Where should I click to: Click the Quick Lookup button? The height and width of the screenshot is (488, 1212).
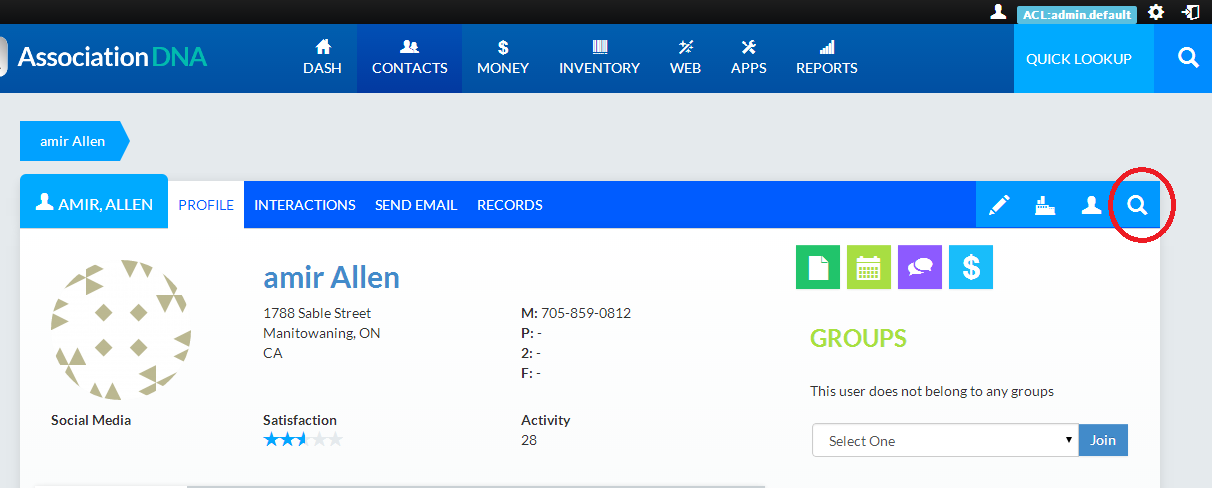[x=1078, y=59]
